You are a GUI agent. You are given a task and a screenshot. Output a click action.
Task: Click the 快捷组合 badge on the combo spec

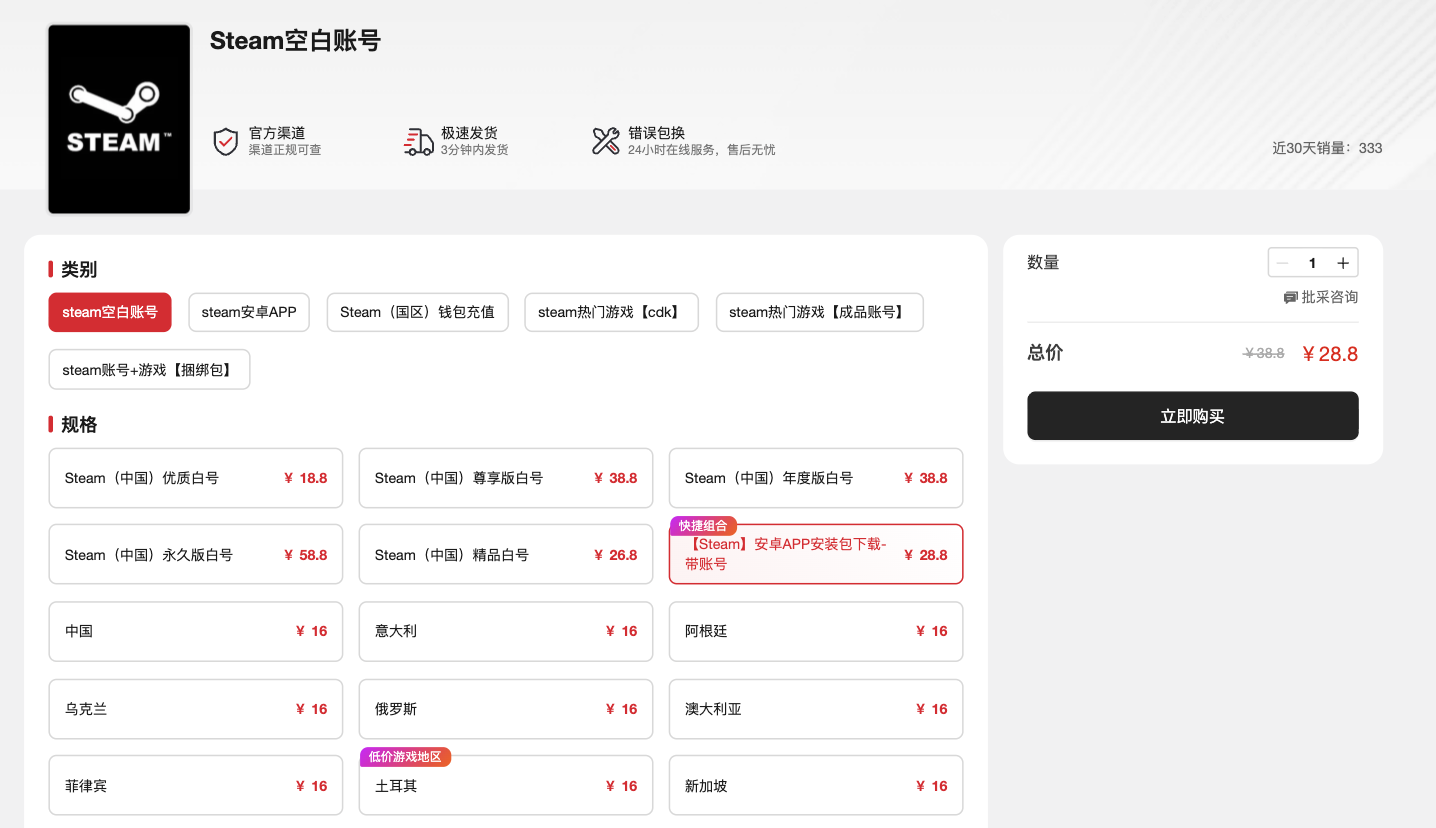[x=702, y=524]
